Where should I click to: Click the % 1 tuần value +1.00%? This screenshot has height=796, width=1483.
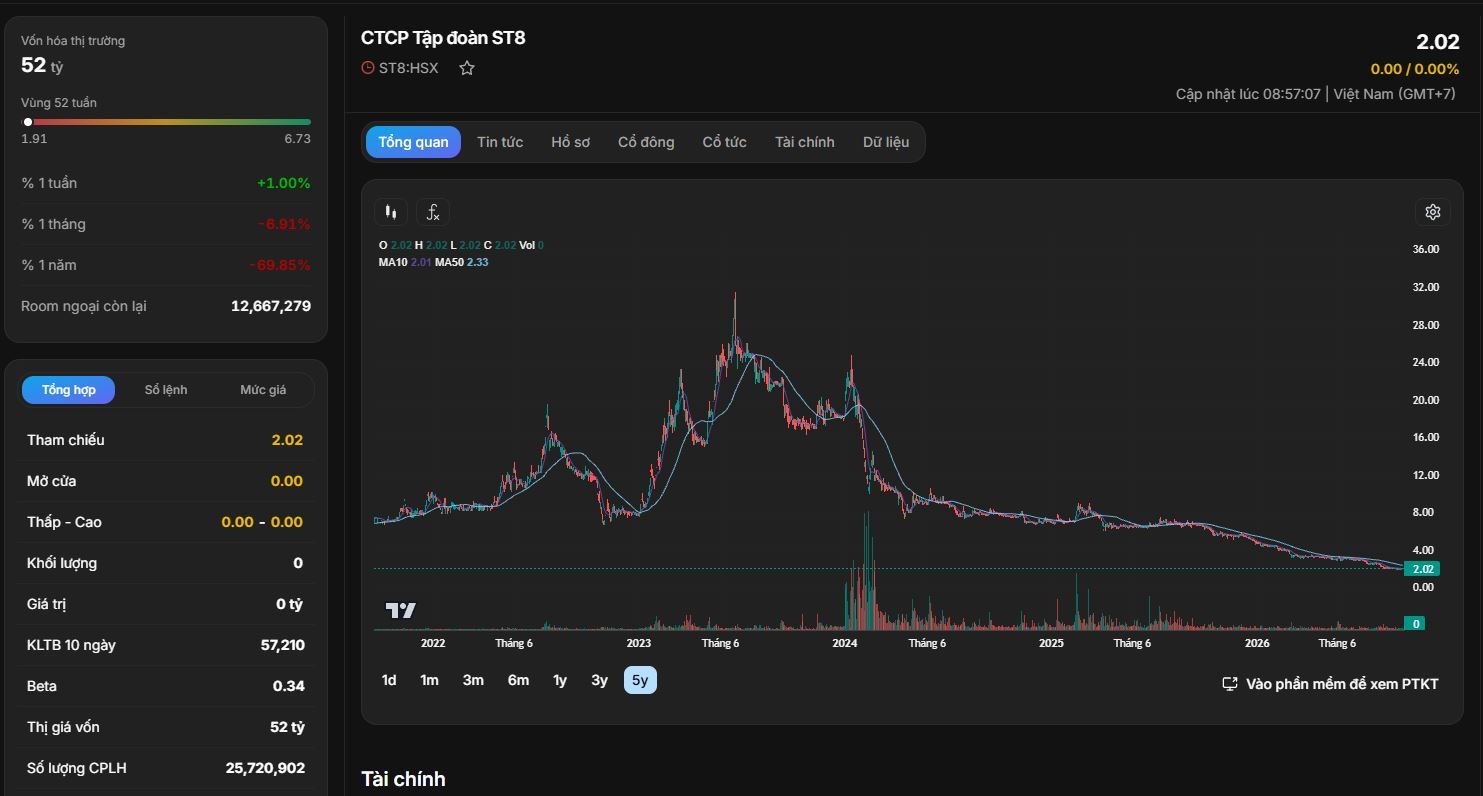(x=284, y=183)
